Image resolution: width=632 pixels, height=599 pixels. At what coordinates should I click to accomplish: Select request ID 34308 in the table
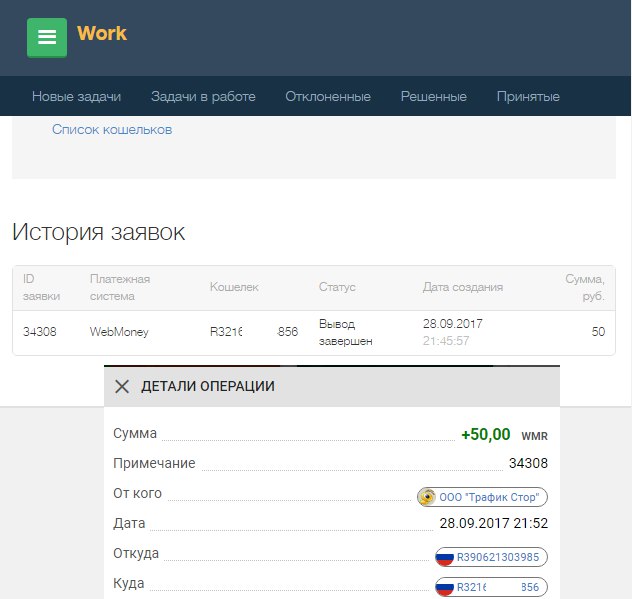39,332
